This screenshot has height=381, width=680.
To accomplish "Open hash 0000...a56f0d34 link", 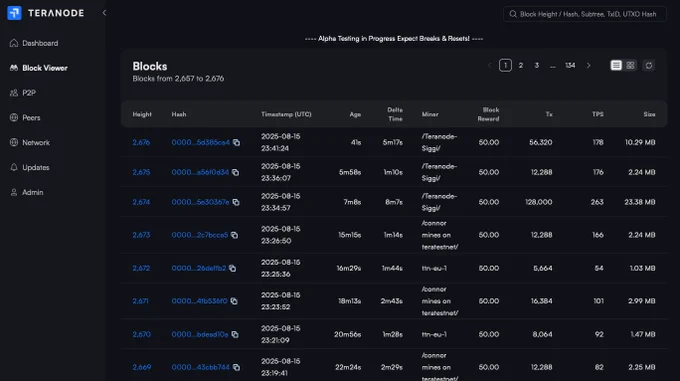I will [200, 172].
